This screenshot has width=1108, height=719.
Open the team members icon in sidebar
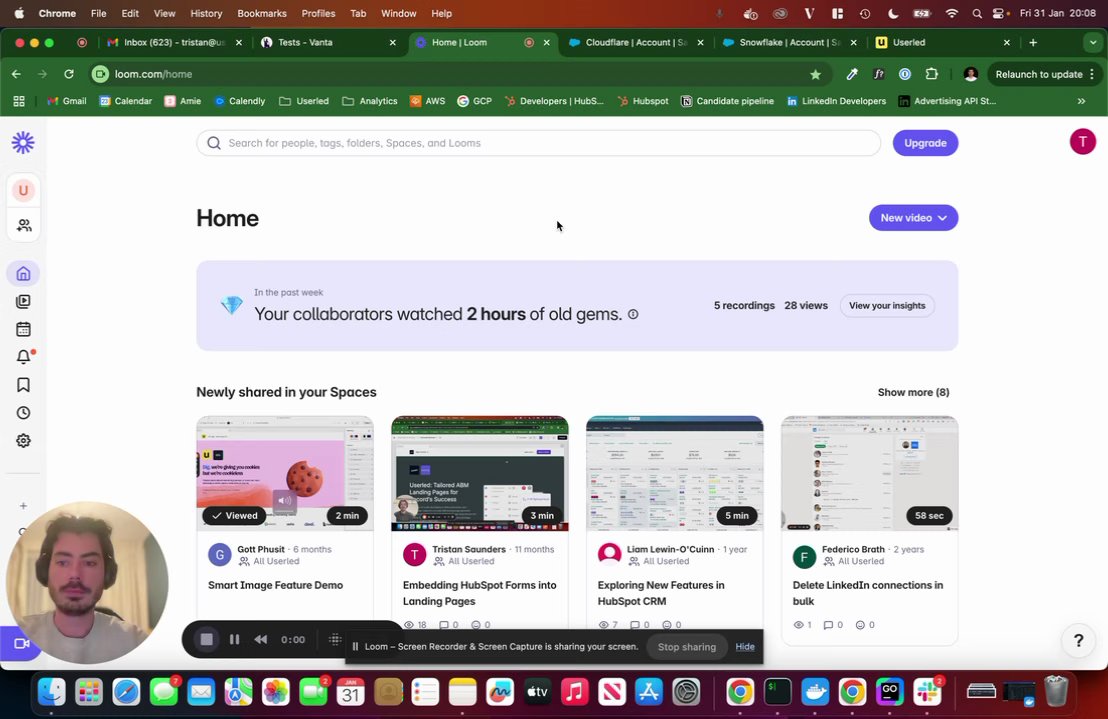click(x=23, y=225)
